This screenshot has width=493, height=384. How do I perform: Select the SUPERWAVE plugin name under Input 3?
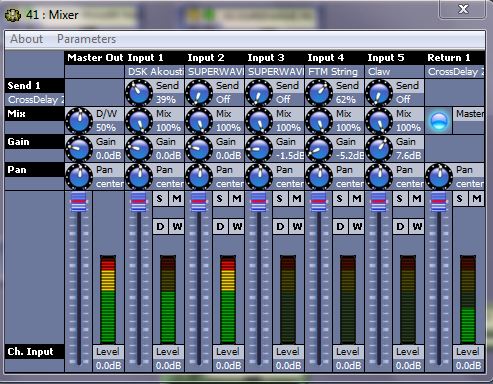[x=275, y=72]
